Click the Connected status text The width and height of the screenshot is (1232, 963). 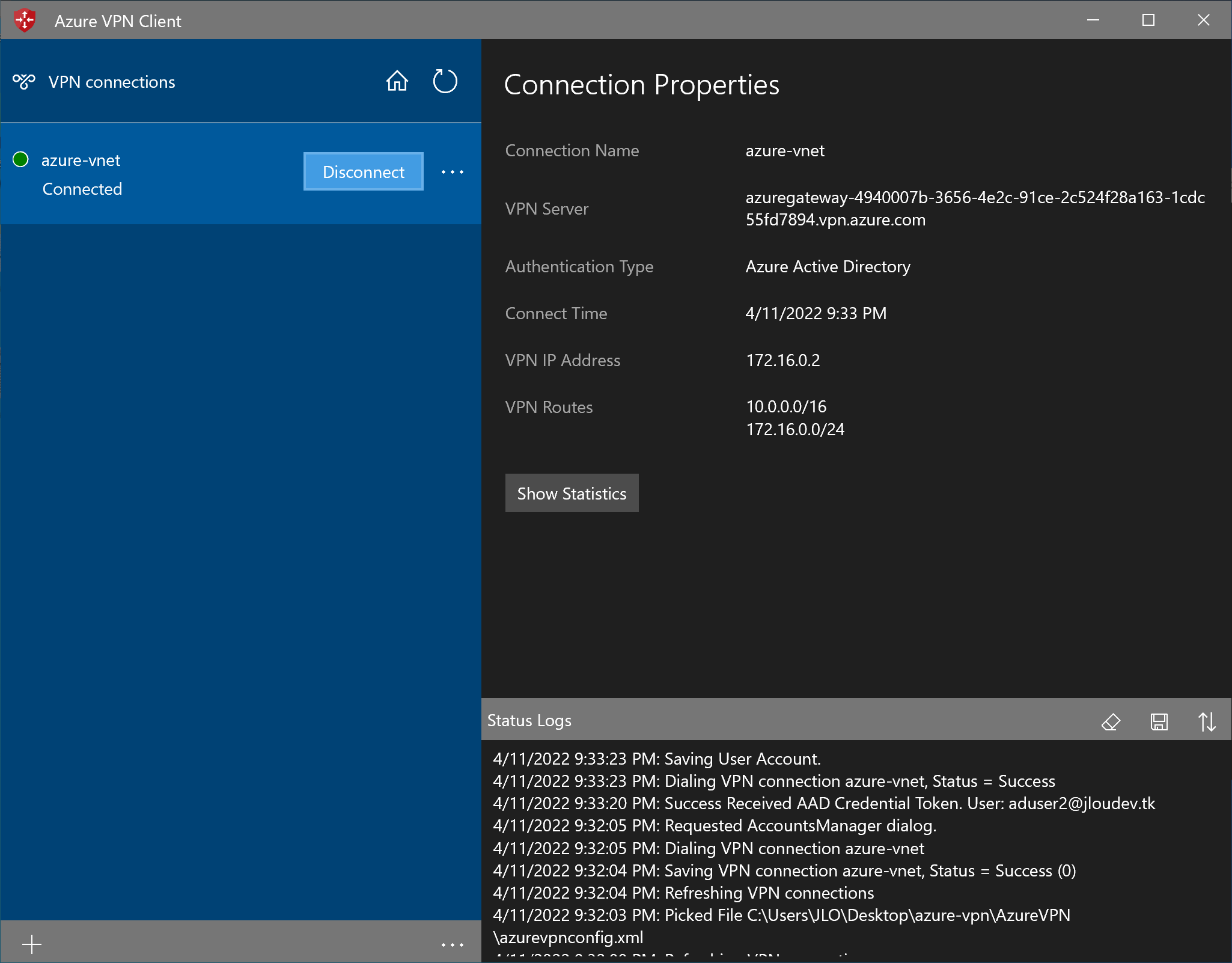point(82,189)
